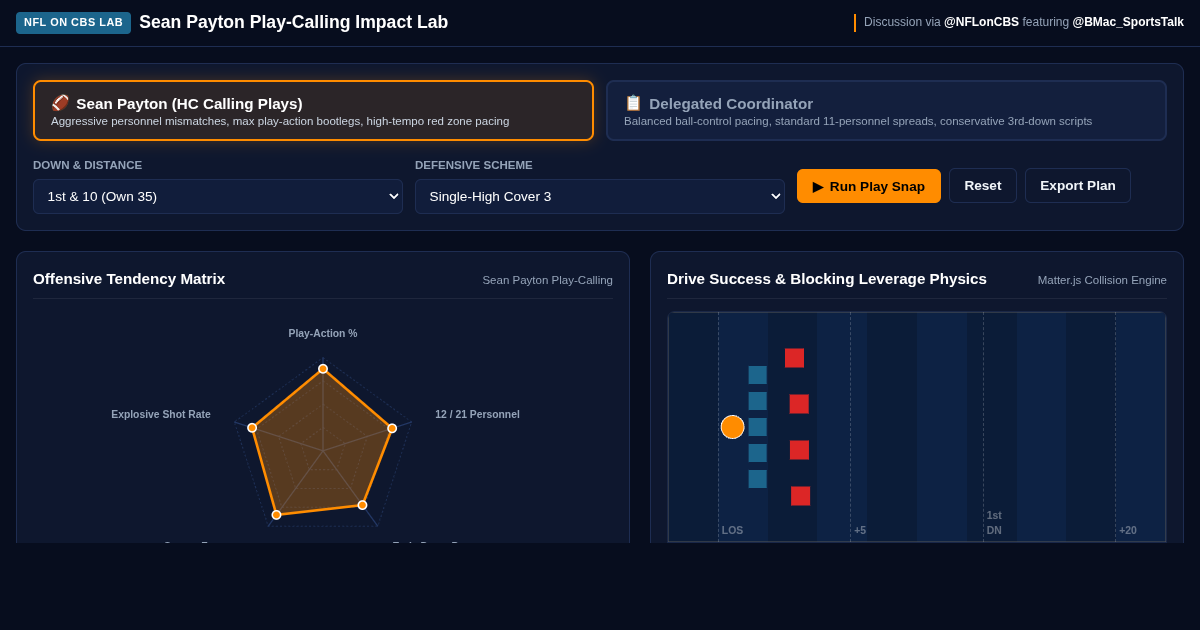Open the @NFLonCBS mention
The height and width of the screenshot is (630, 1200).
click(x=981, y=22)
